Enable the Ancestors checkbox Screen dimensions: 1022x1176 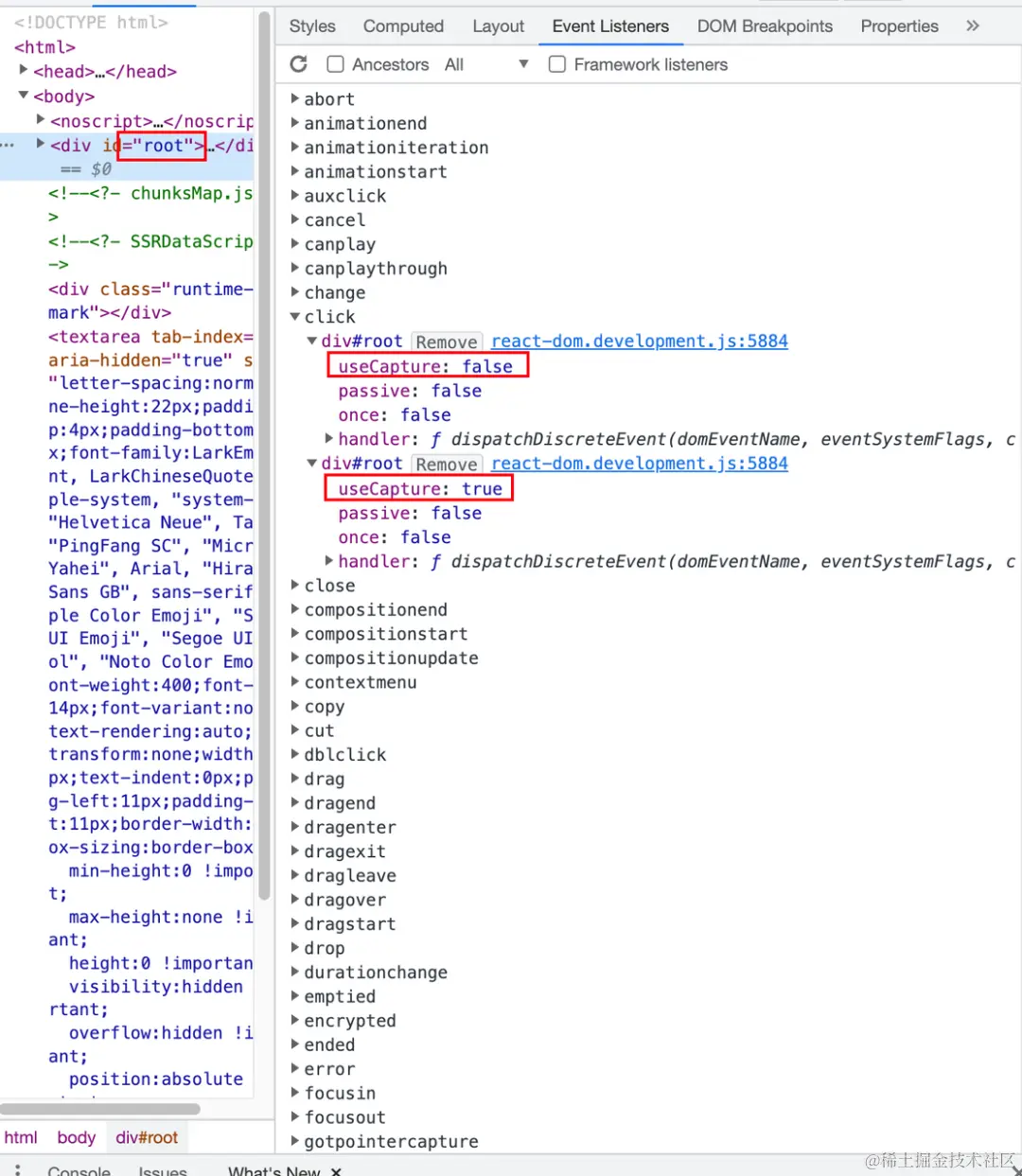[x=335, y=63]
